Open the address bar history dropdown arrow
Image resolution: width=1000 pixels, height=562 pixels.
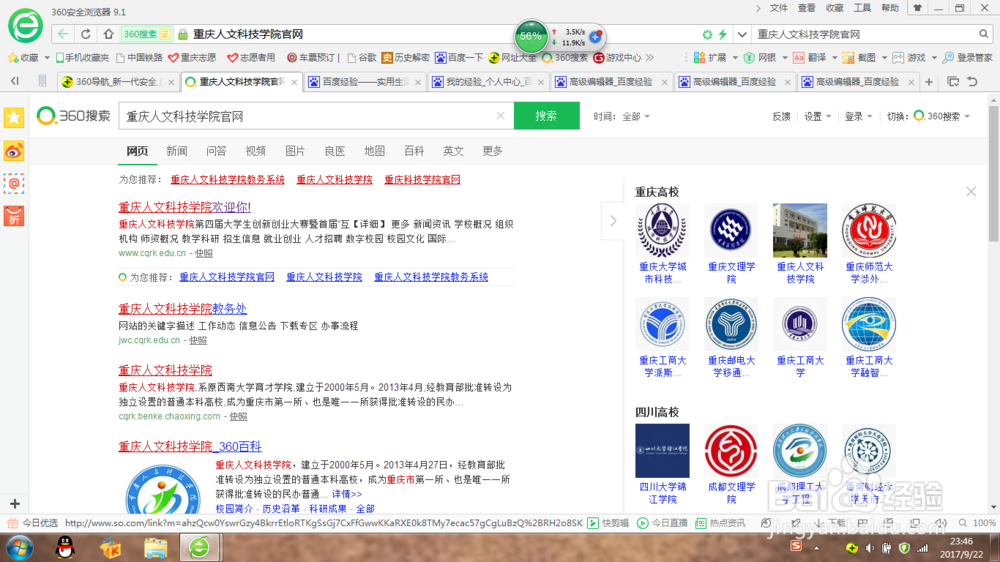pos(742,34)
